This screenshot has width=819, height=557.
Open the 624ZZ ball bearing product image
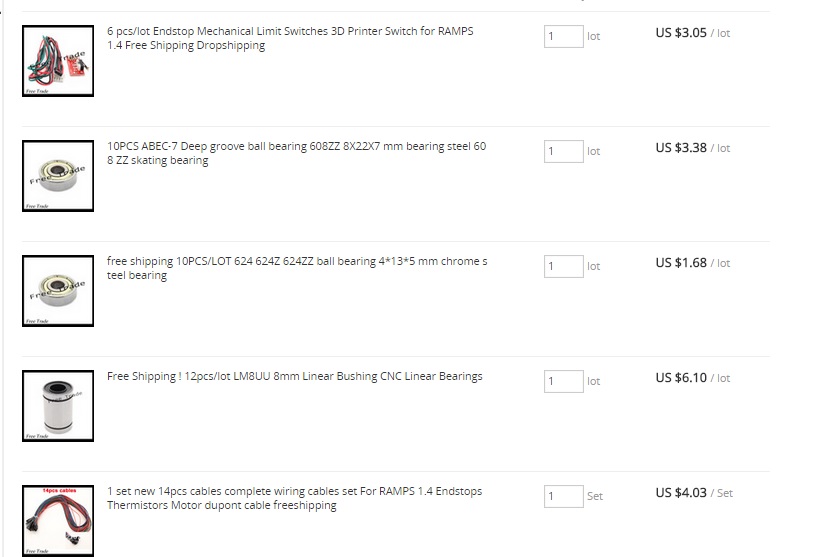(58, 291)
